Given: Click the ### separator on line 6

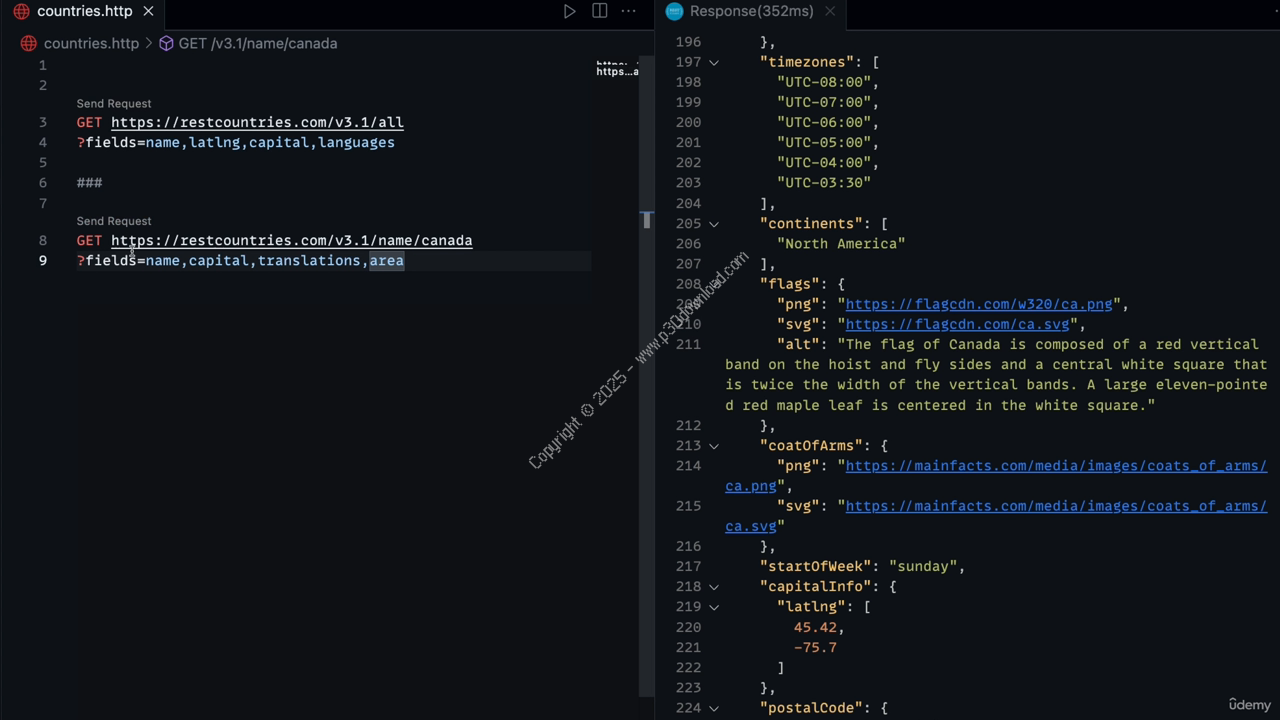Looking at the screenshot, I should 90,182.
